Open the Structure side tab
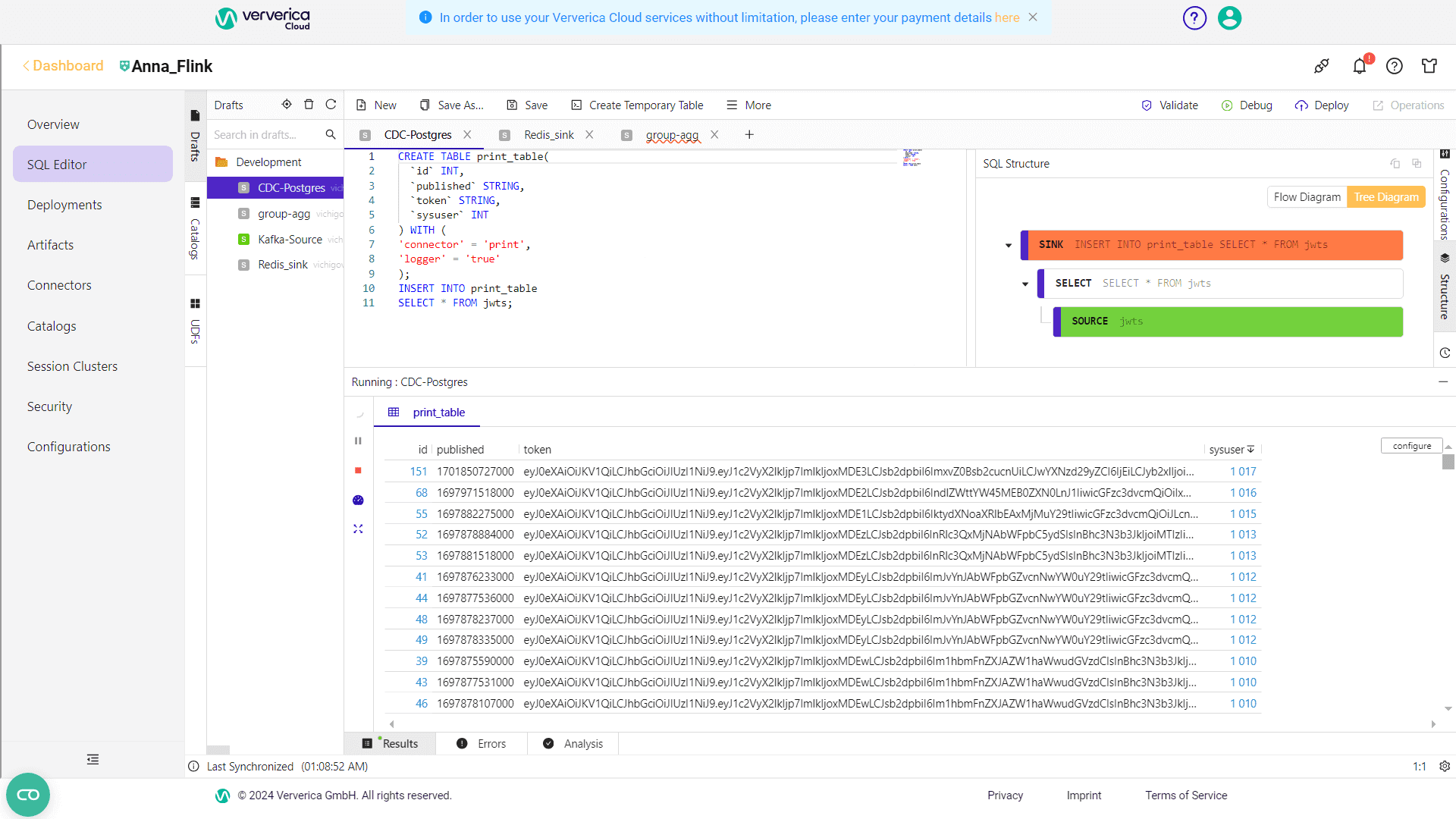 pyautogui.click(x=1445, y=287)
